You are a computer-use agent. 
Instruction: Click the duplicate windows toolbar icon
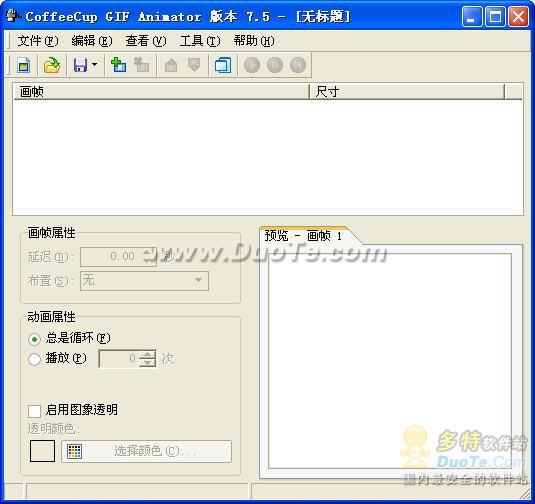click(x=223, y=65)
